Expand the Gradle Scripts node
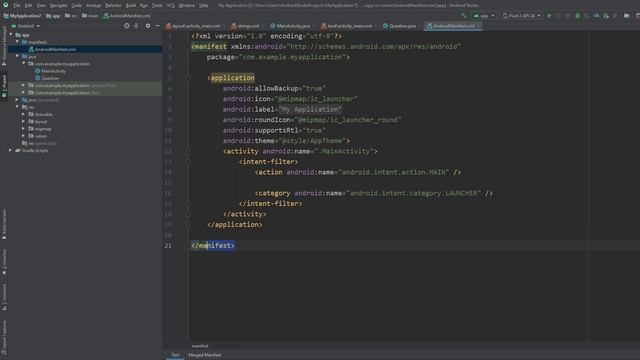The image size is (640, 360). [11, 151]
